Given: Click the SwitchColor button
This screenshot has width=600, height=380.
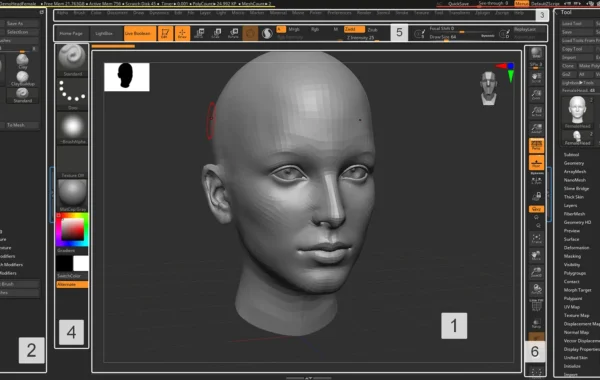Looking at the screenshot, I should (x=72, y=276).
